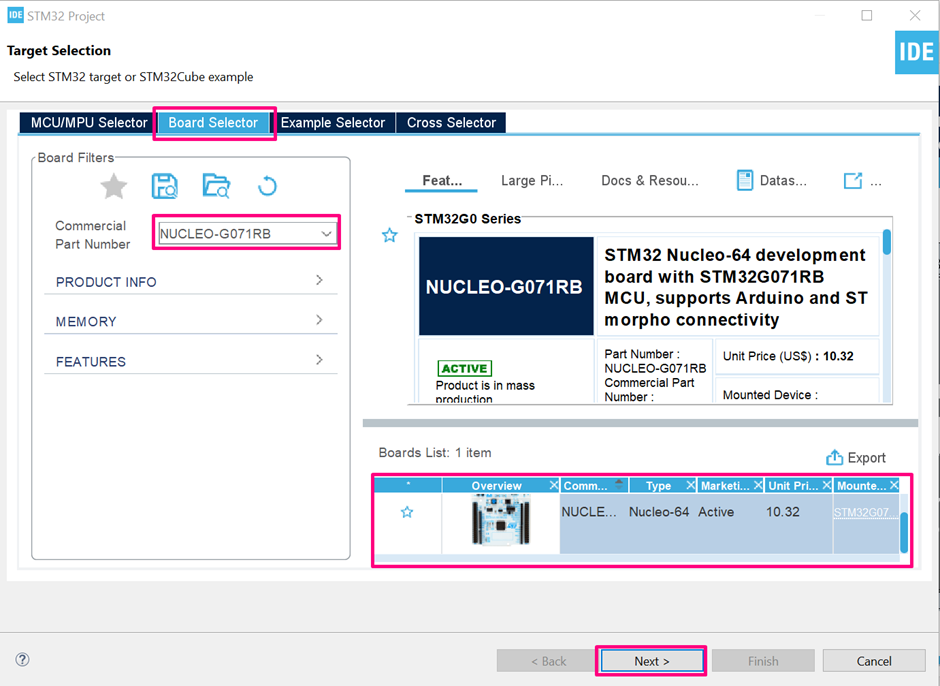This screenshot has width=940, height=686.
Task: Open help question mark icon
Action: [x=22, y=660]
